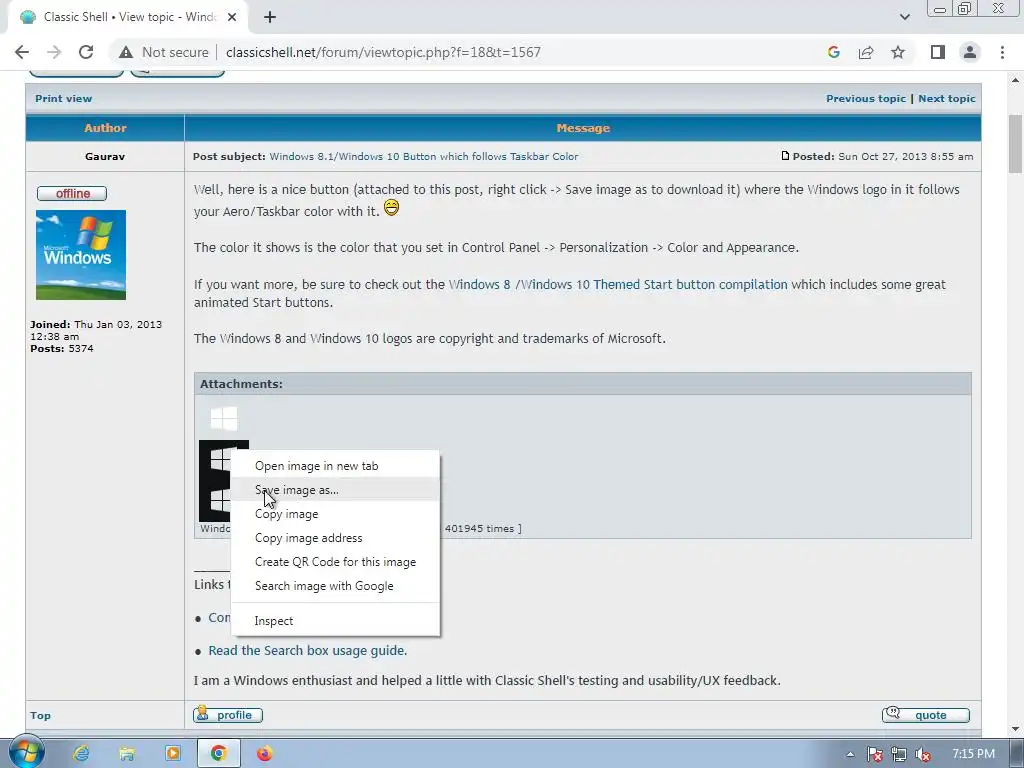This screenshot has width=1024, height=768.
Task: Click the offline status badge
Action: click(x=72, y=193)
